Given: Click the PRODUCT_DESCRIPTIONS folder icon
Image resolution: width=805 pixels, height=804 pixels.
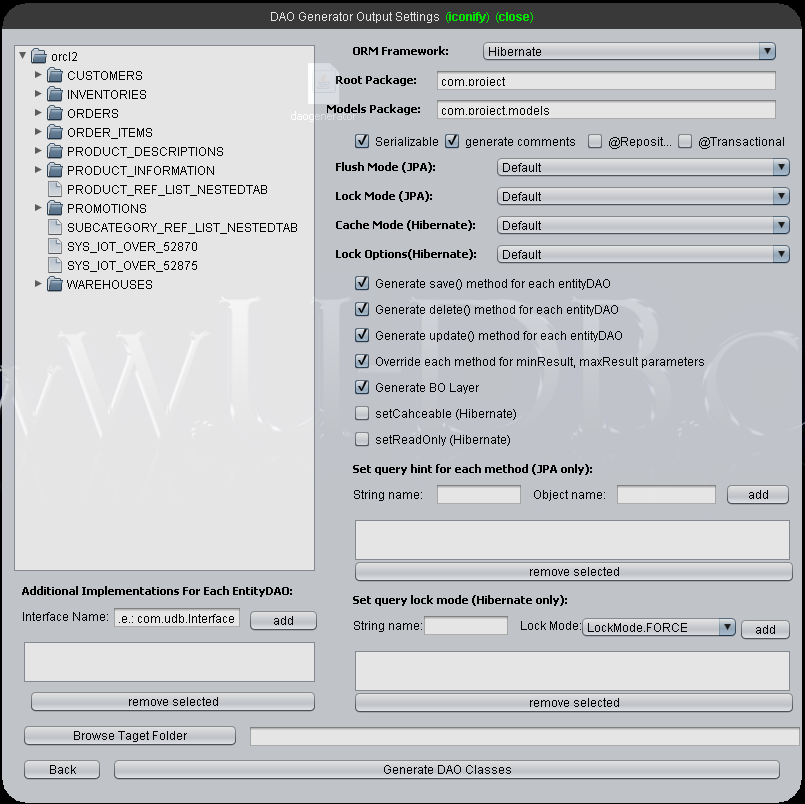Looking at the screenshot, I should (54, 151).
